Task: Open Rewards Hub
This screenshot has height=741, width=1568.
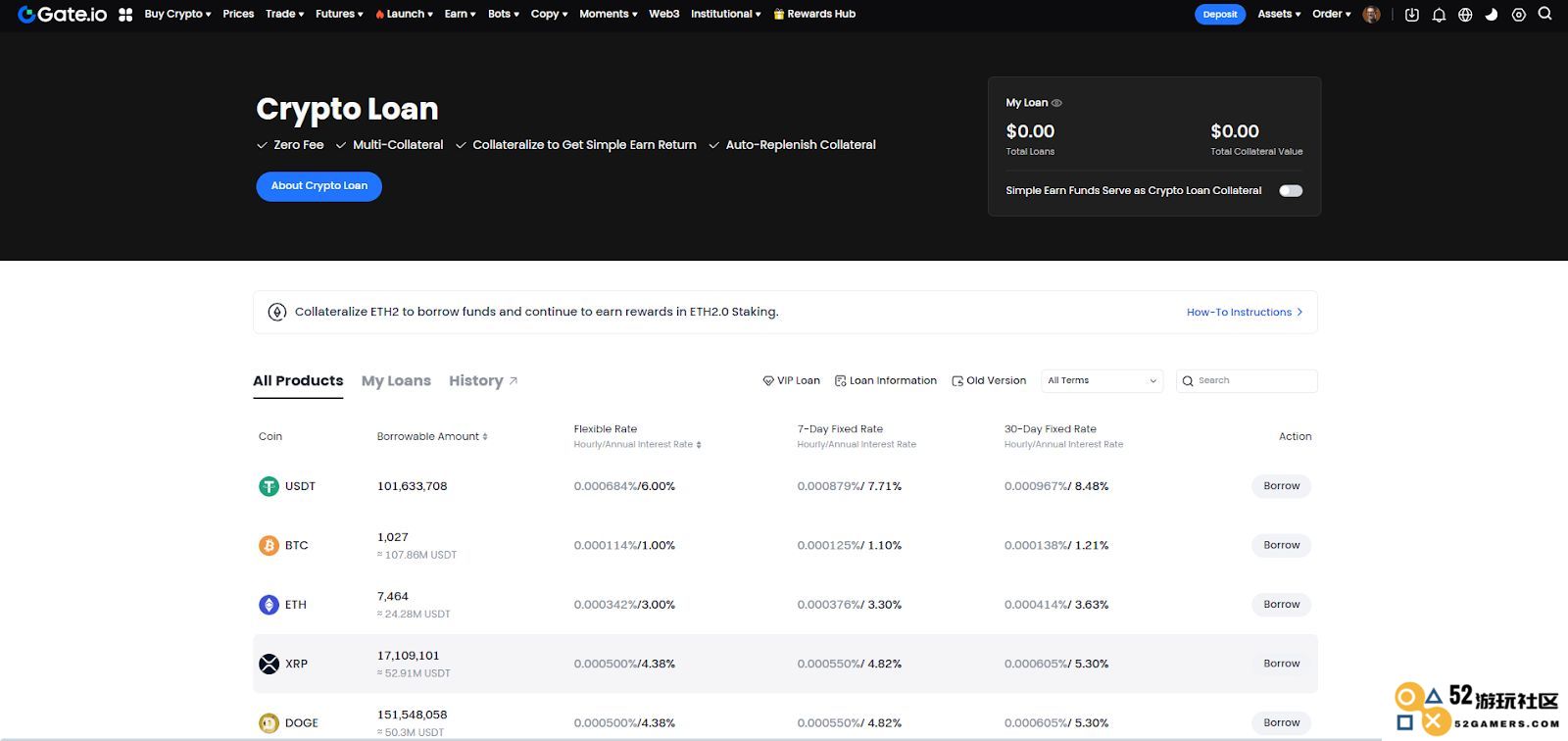Action: (x=814, y=14)
